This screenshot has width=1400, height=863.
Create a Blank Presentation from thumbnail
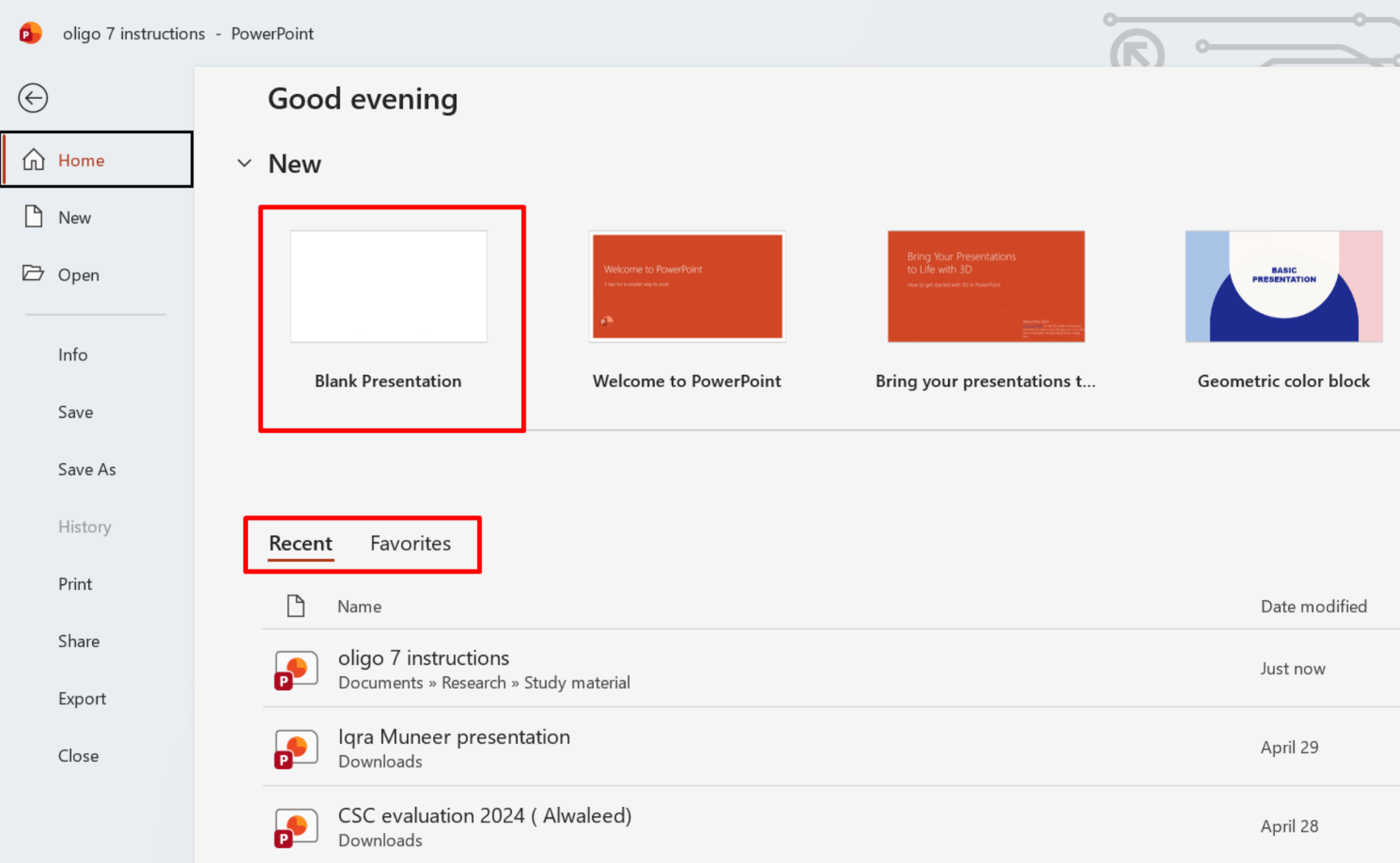[389, 286]
